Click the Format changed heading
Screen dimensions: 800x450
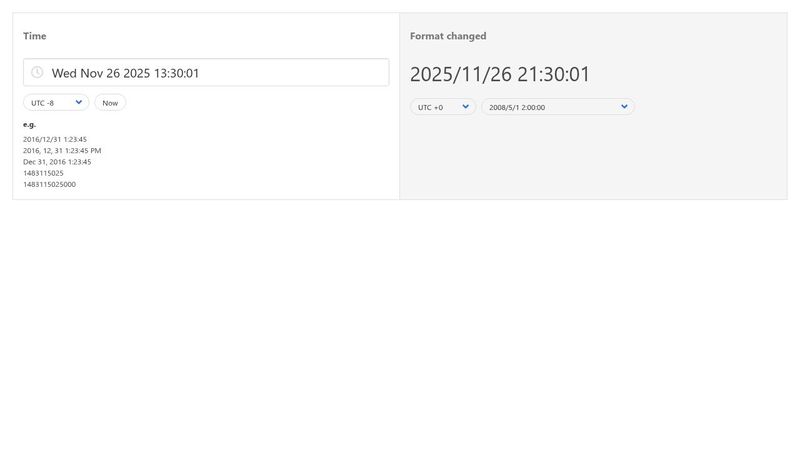(448, 36)
